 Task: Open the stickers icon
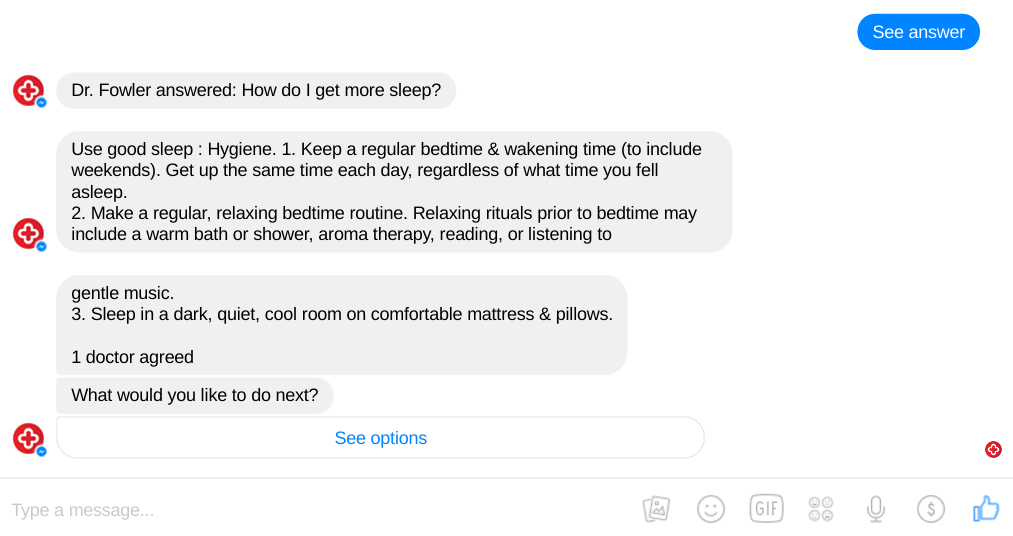pyautogui.click(x=821, y=509)
